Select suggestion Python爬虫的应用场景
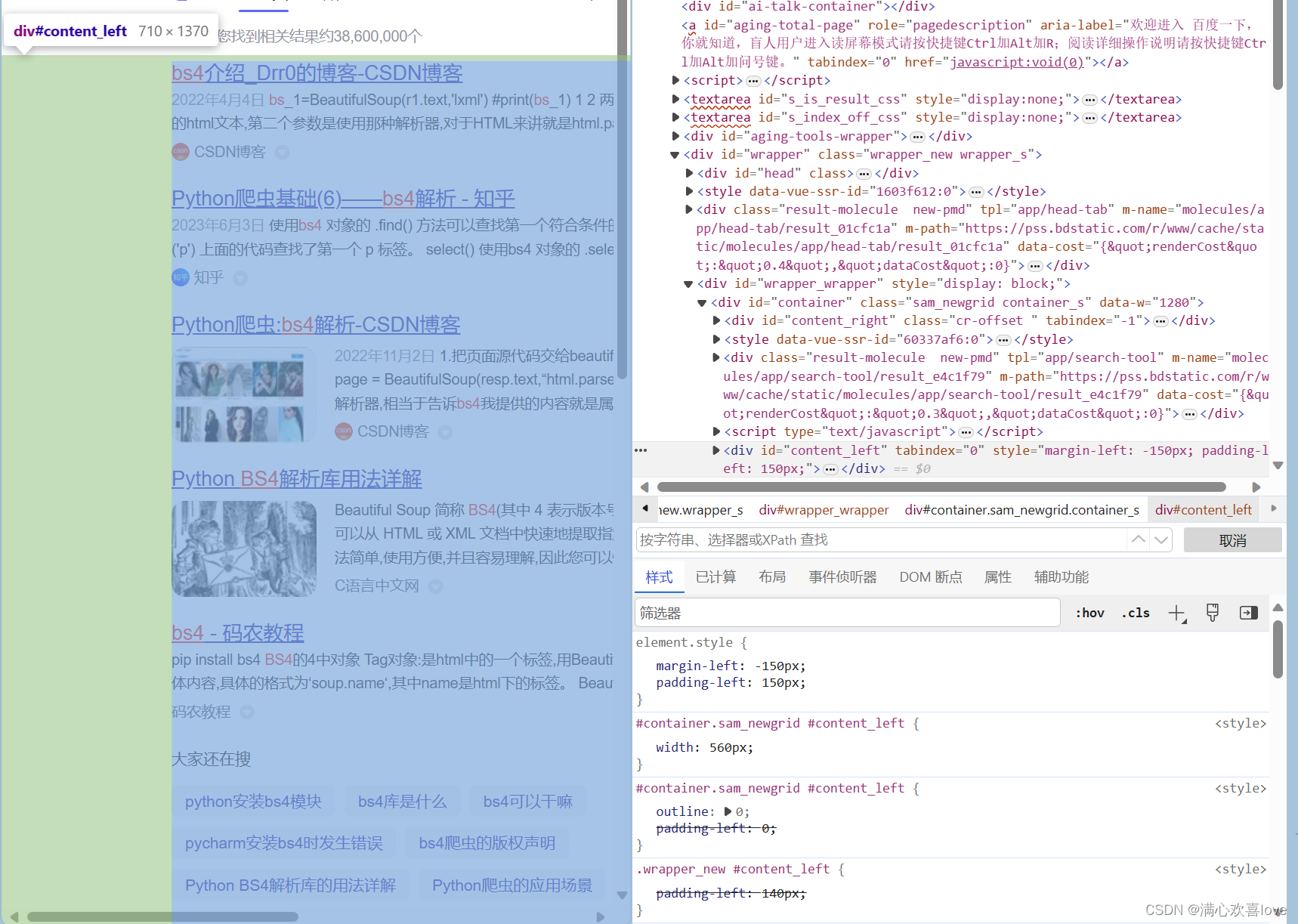 (x=512, y=885)
